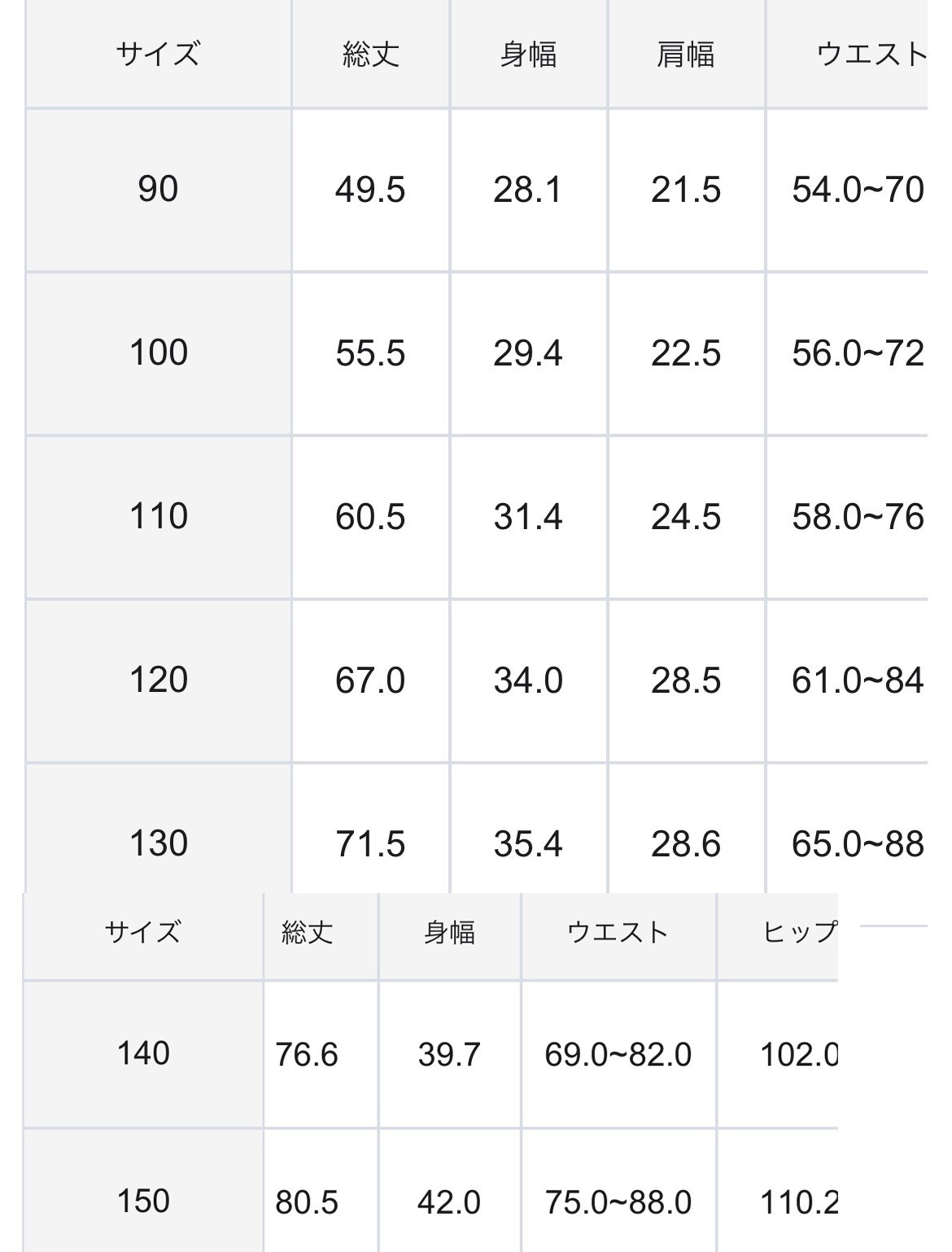Click the サイズ header in top table
Viewport: 952px width, 1252px height.
pos(158,55)
